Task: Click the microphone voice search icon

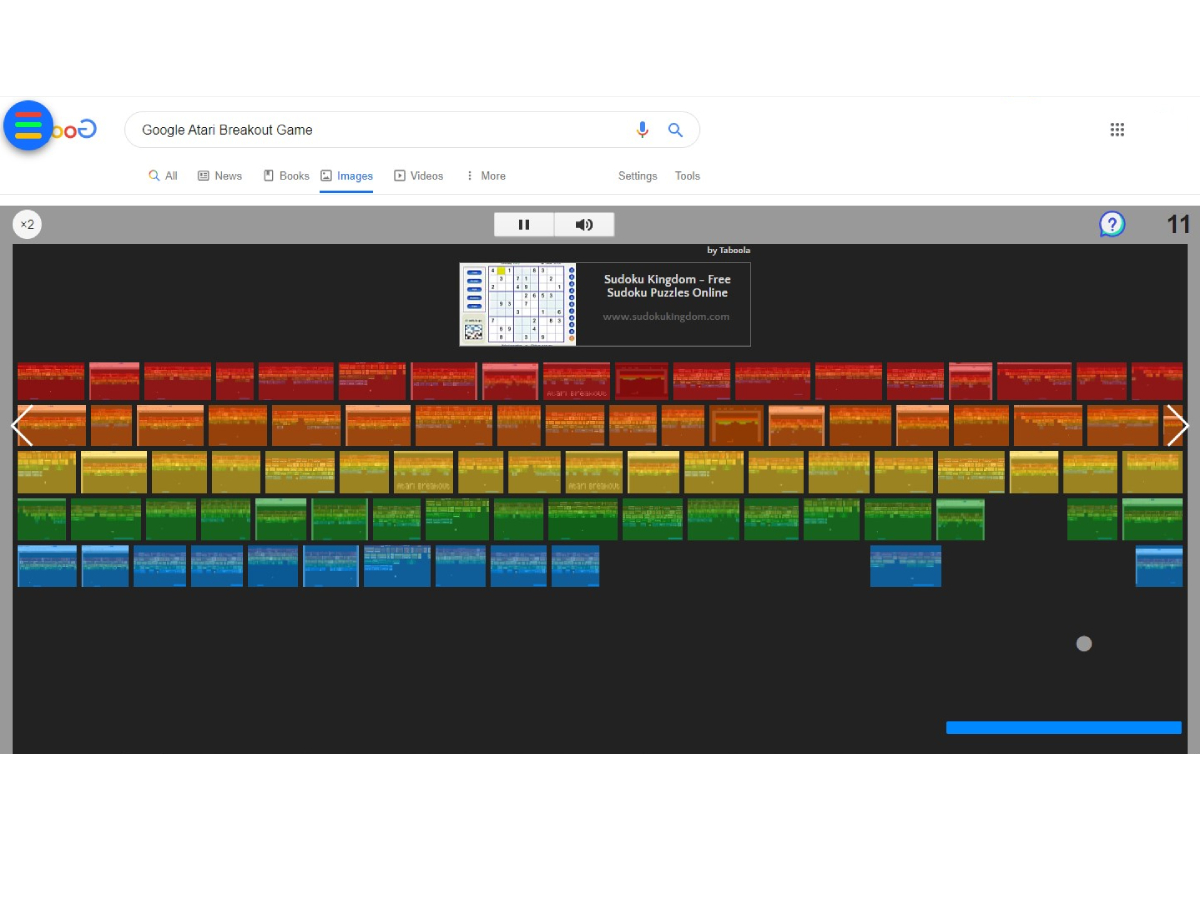Action: click(642, 130)
